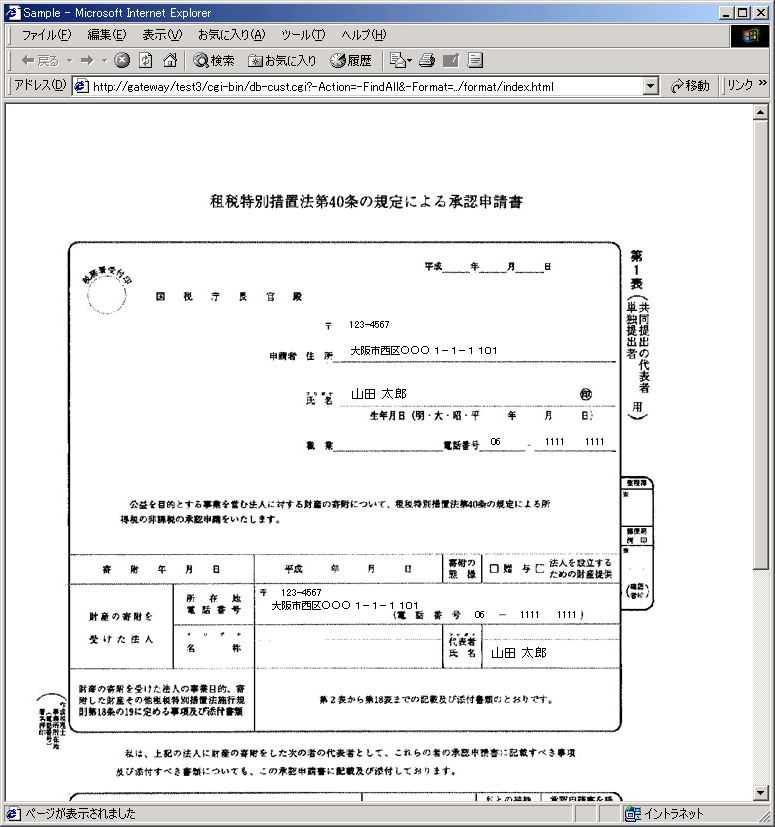Open the back history dropdown arrow
The height and width of the screenshot is (827, 775).
(x=70, y=61)
